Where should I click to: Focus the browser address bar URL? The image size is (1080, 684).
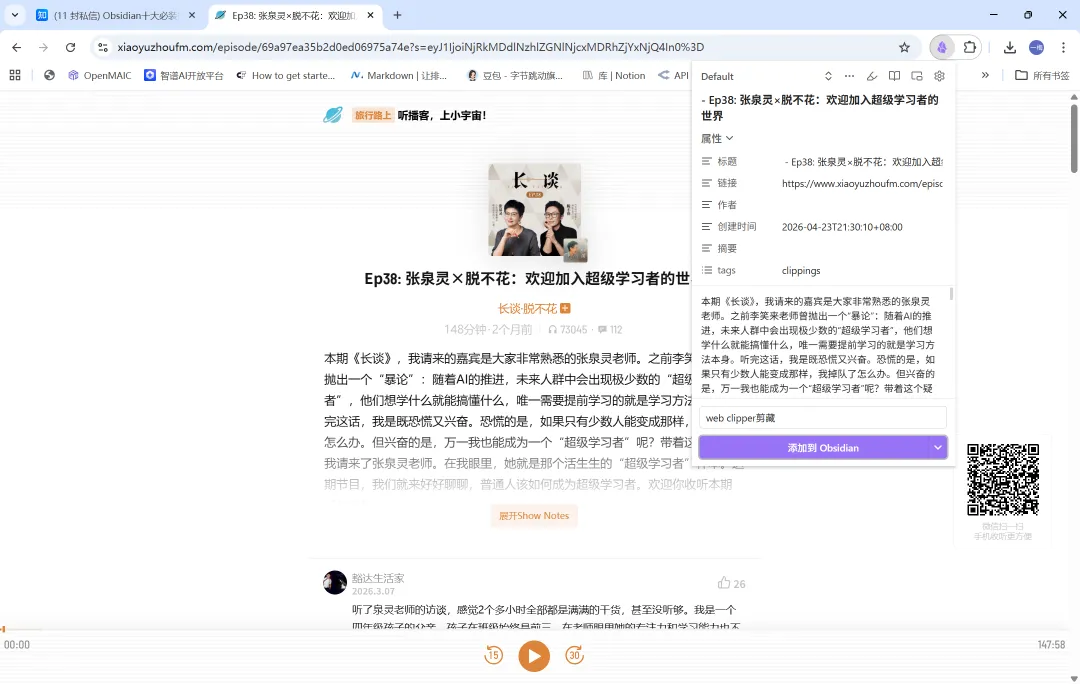(411, 48)
